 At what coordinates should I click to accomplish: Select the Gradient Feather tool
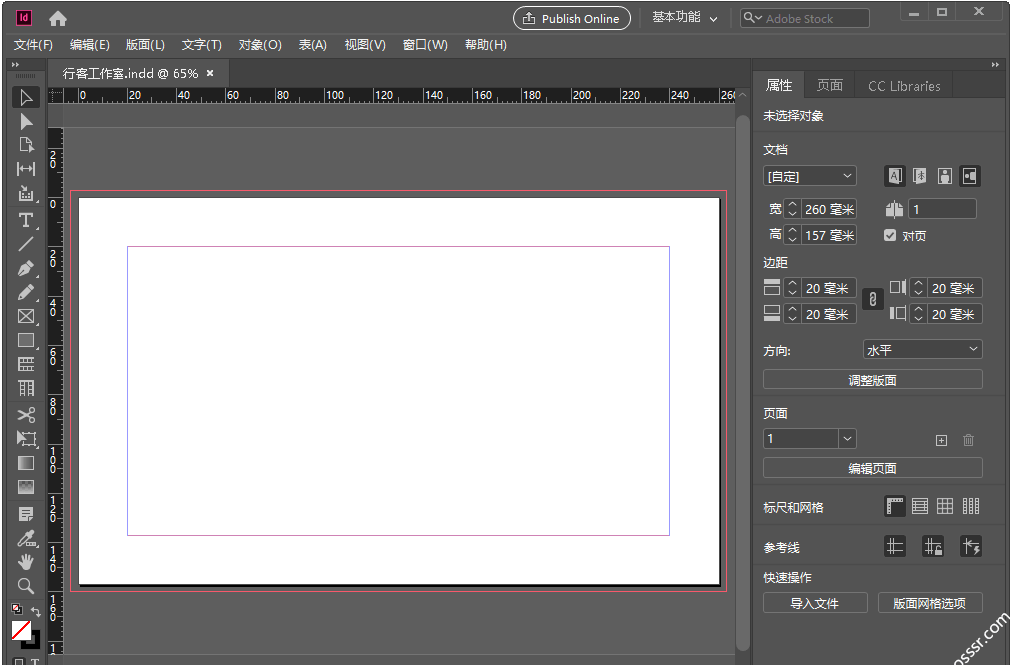coord(26,487)
